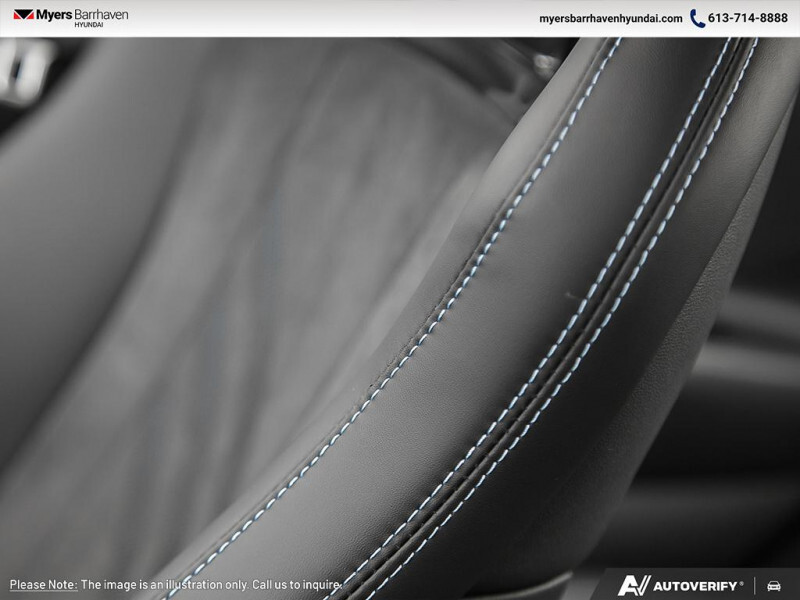Click the small car icon at bottom right

(774, 585)
